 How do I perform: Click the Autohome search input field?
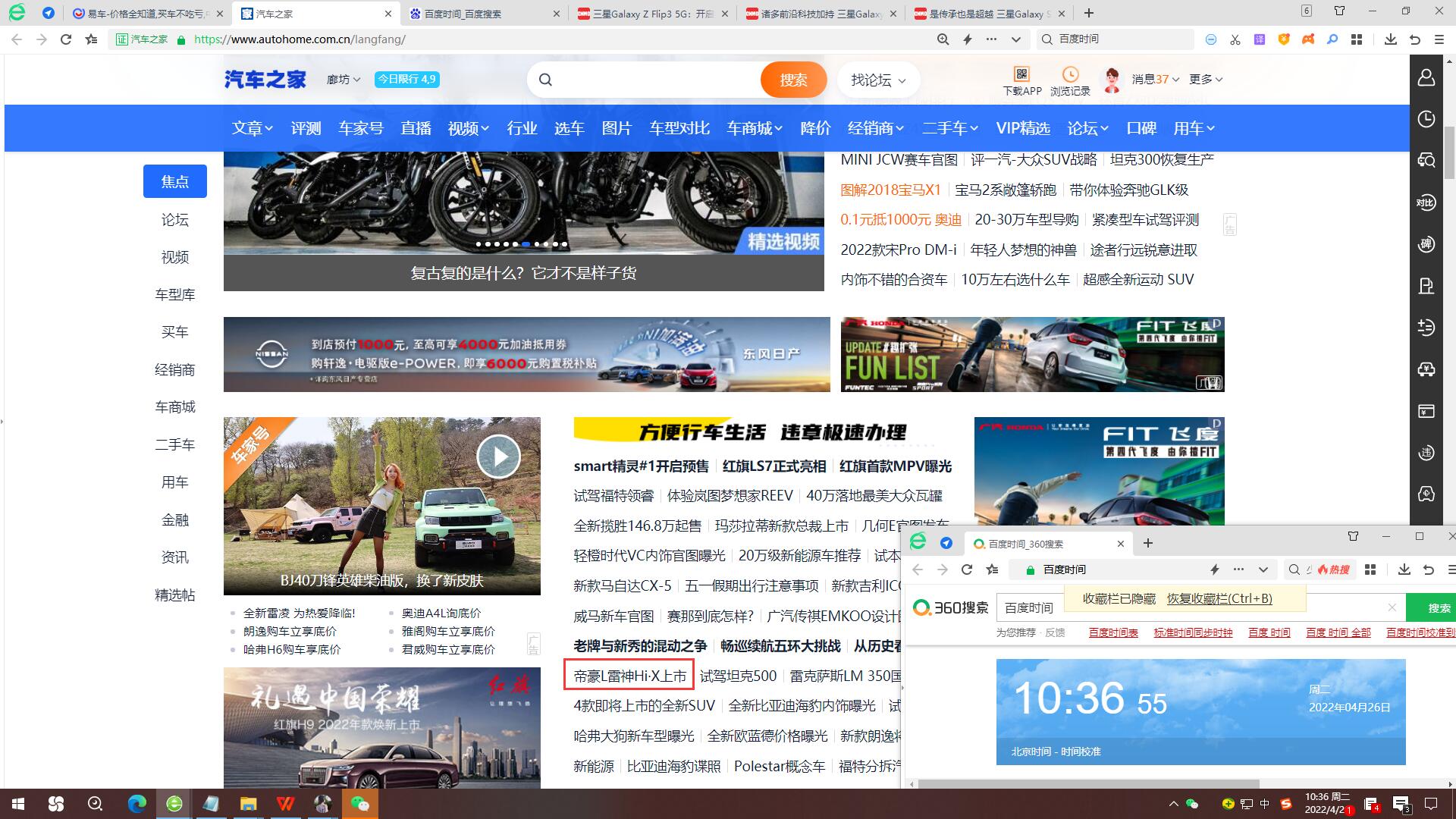657,80
